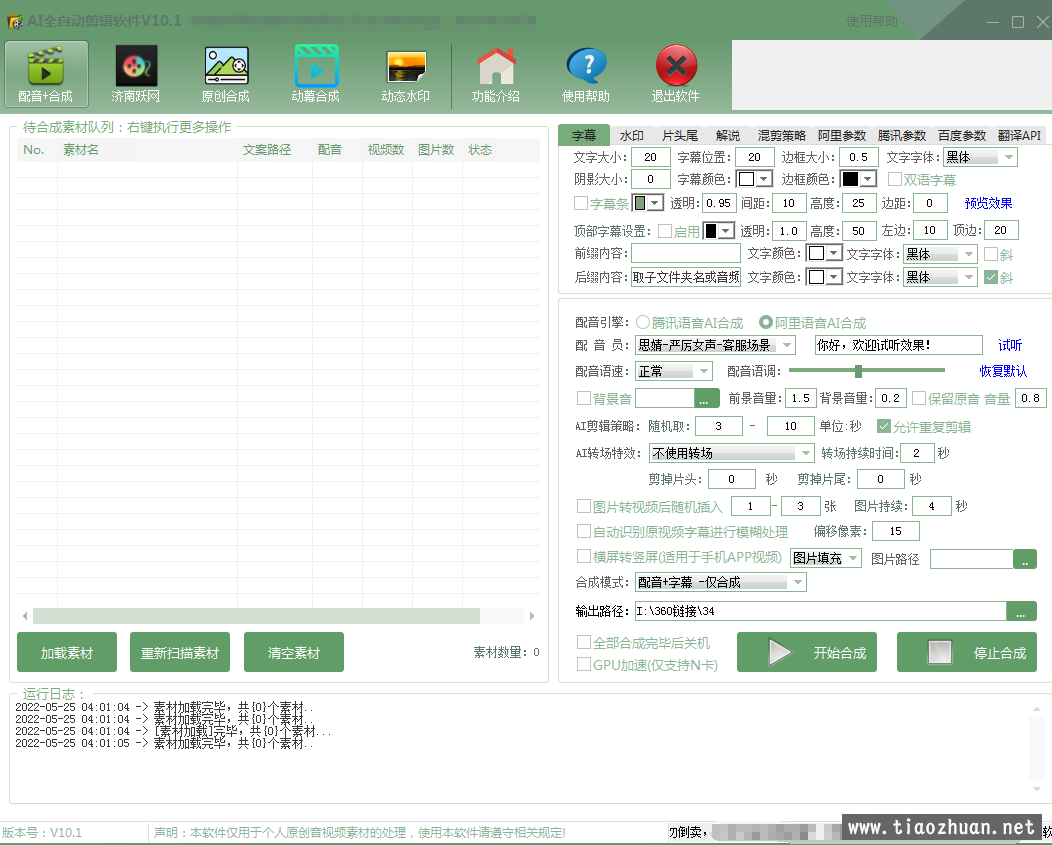This screenshot has width=1052, height=845.
Task: Enable GPU加速(仅支持N卡) checkbox
Action: click(584, 664)
